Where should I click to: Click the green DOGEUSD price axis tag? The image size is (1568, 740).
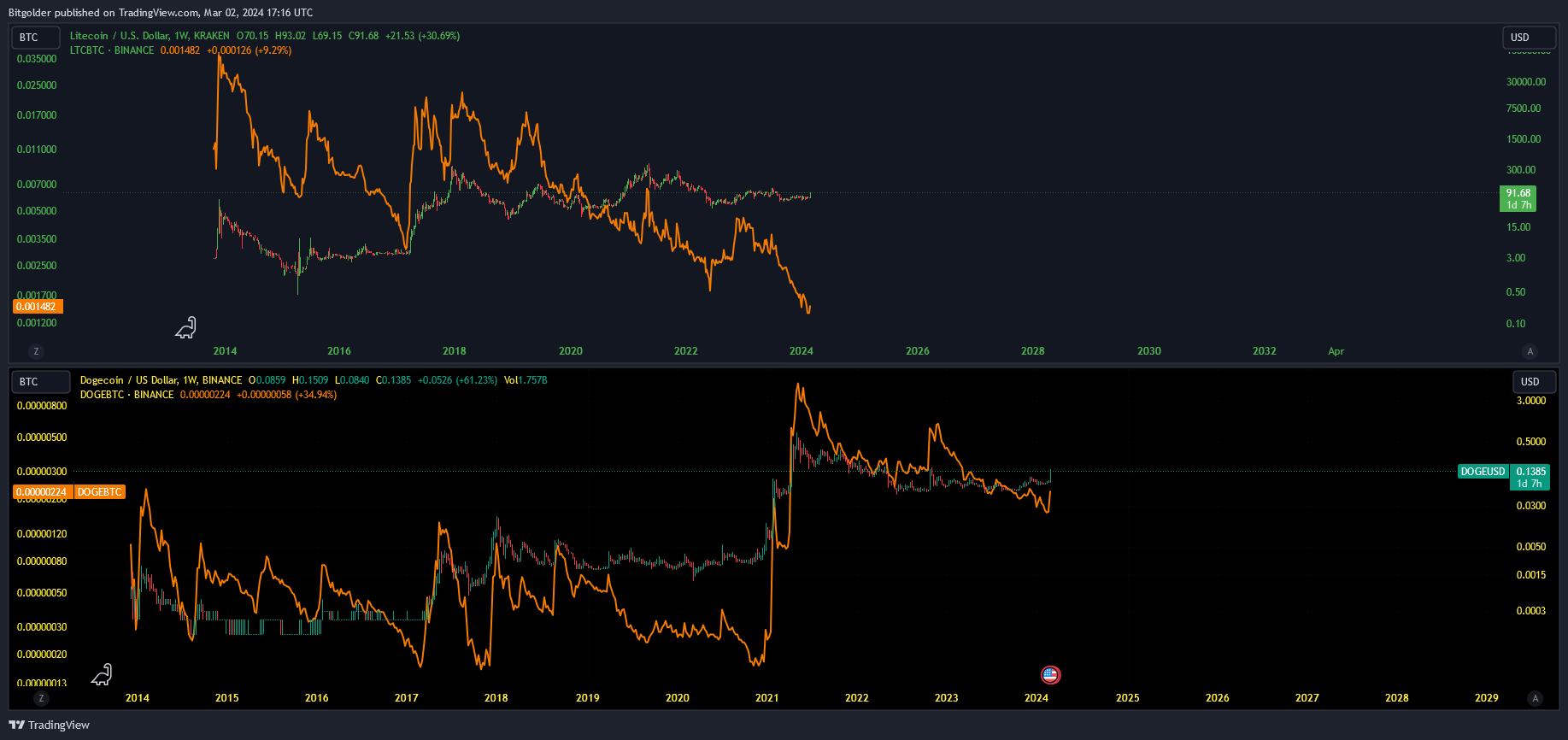(1483, 472)
